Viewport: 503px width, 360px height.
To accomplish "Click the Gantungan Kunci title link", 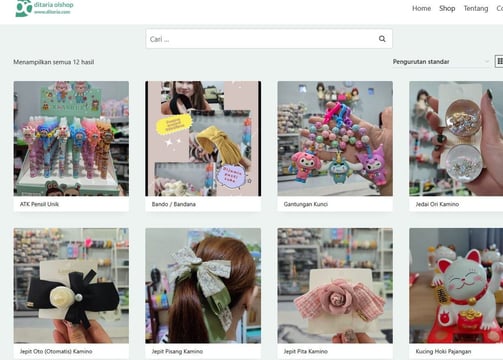I will click(306, 204).
